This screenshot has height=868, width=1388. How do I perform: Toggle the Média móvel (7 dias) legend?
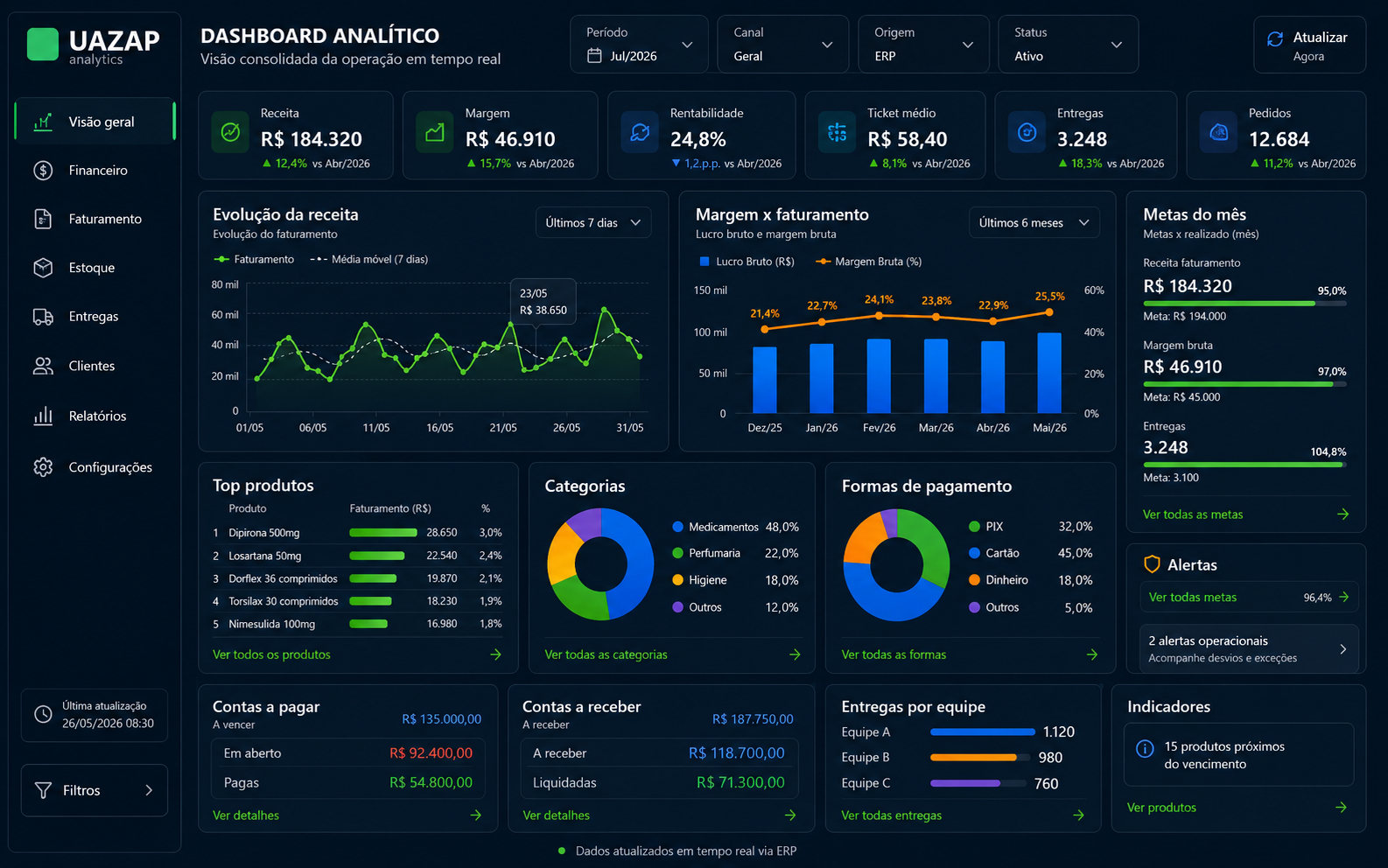(368, 259)
